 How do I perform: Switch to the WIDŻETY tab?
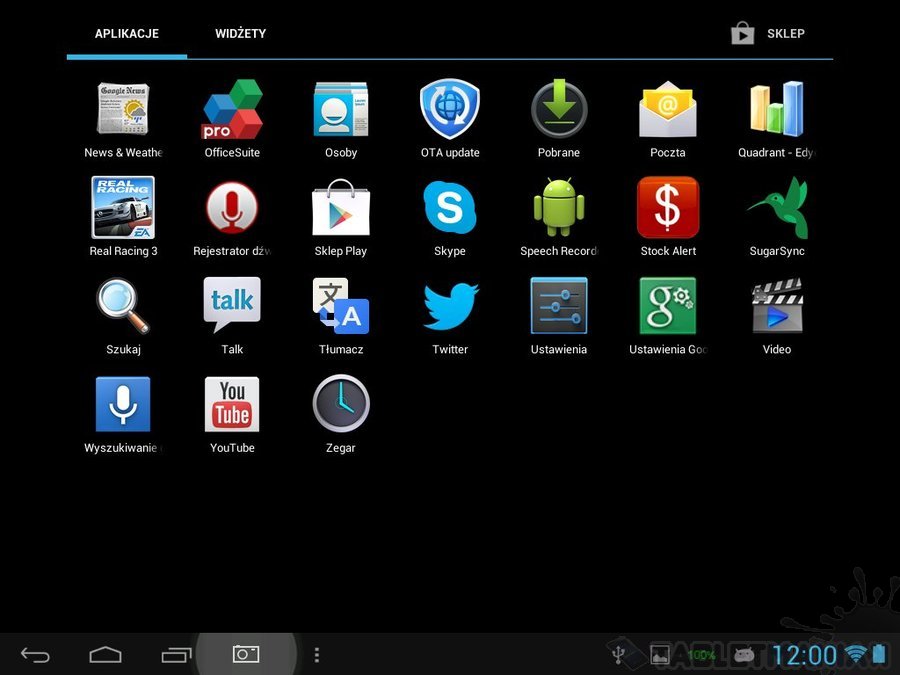pyautogui.click(x=240, y=33)
